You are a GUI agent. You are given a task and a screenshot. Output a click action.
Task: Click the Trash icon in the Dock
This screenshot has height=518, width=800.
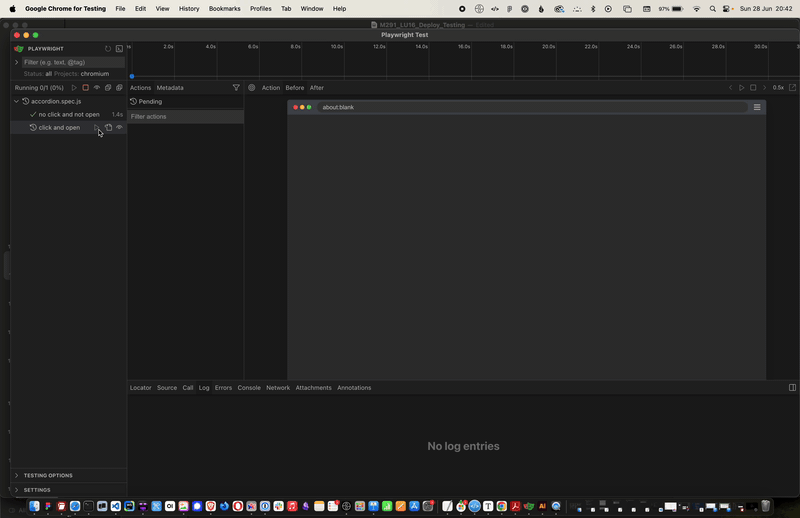click(765, 506)
